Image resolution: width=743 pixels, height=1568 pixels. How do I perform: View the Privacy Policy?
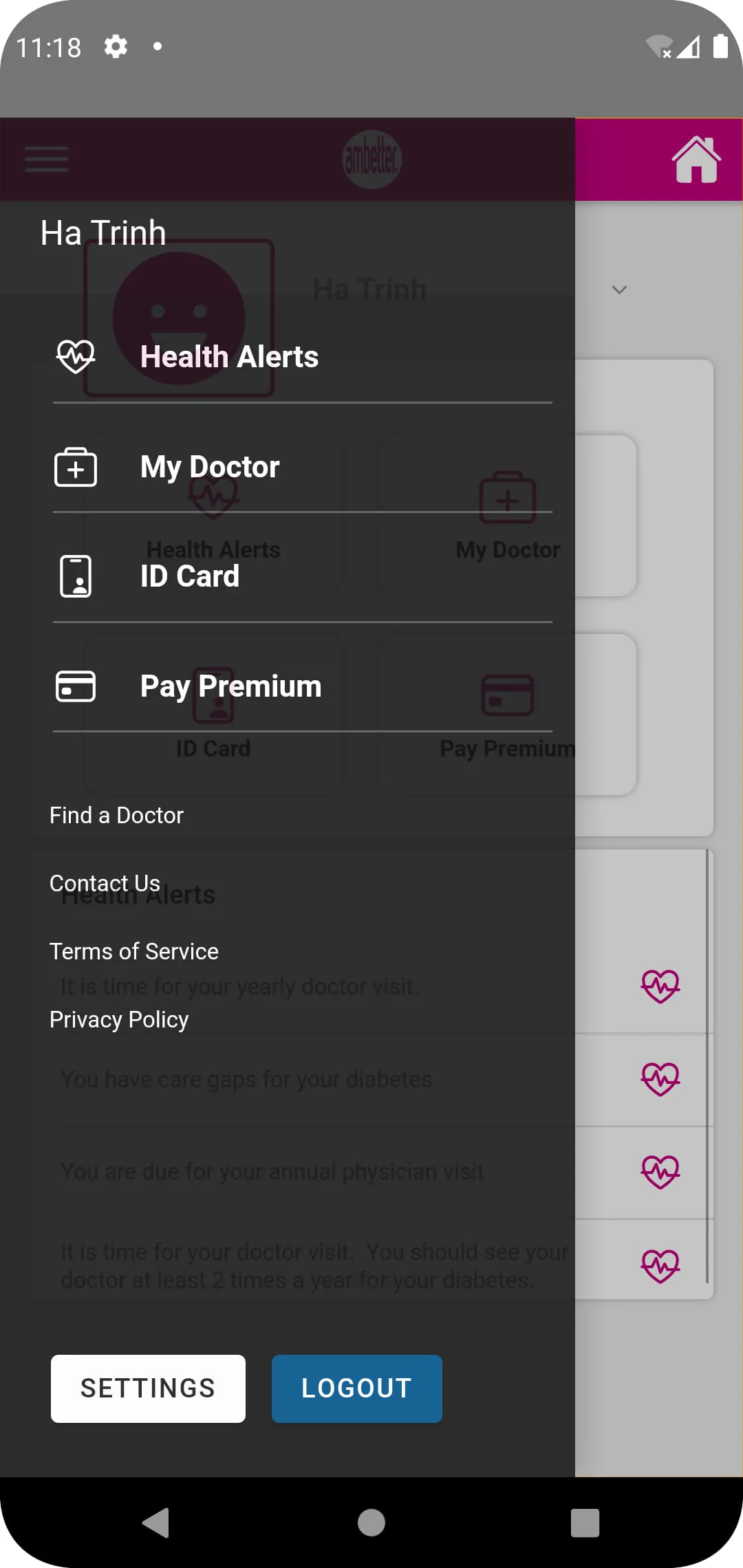[x=118, y=1019]
